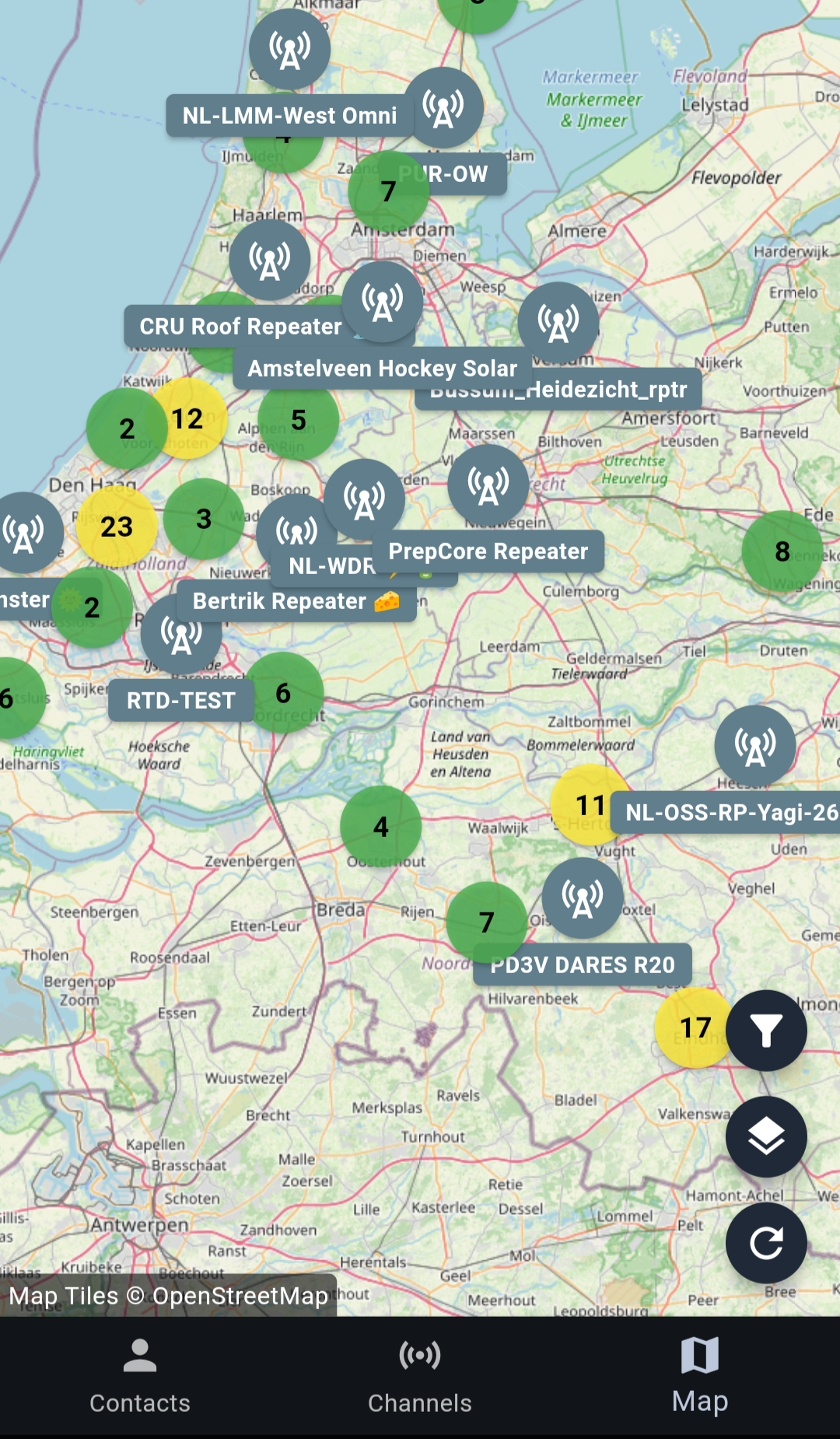Screen dimensions: 840x1439
Task: Expand the yellow cluster of 23 nodes
Action: 117,527
